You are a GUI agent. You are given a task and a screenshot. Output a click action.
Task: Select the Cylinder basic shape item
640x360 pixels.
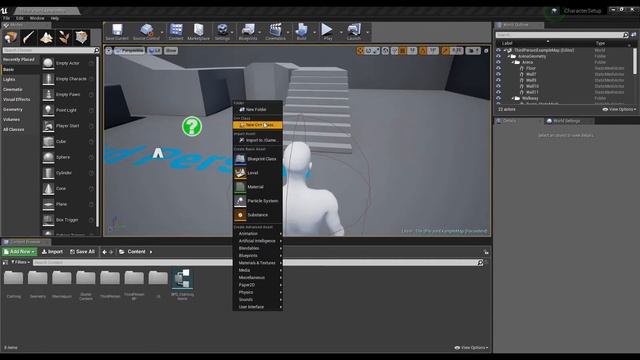point(68,173)
